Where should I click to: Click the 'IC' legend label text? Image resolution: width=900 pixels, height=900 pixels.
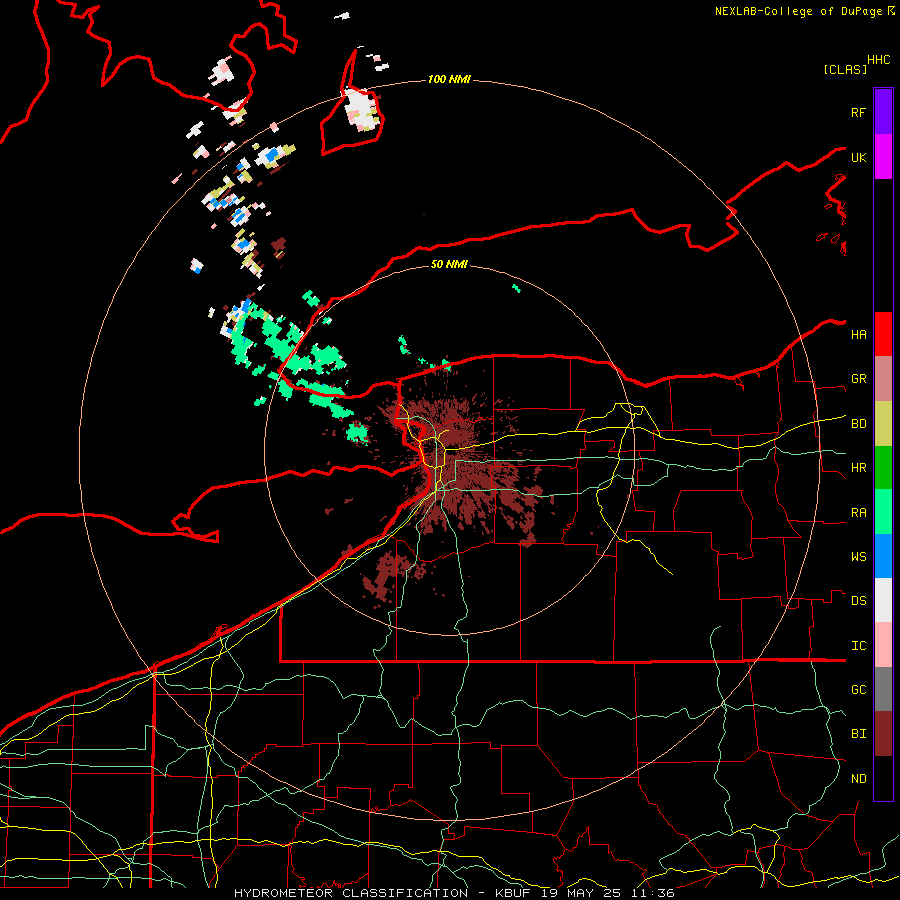coord(858,646)
